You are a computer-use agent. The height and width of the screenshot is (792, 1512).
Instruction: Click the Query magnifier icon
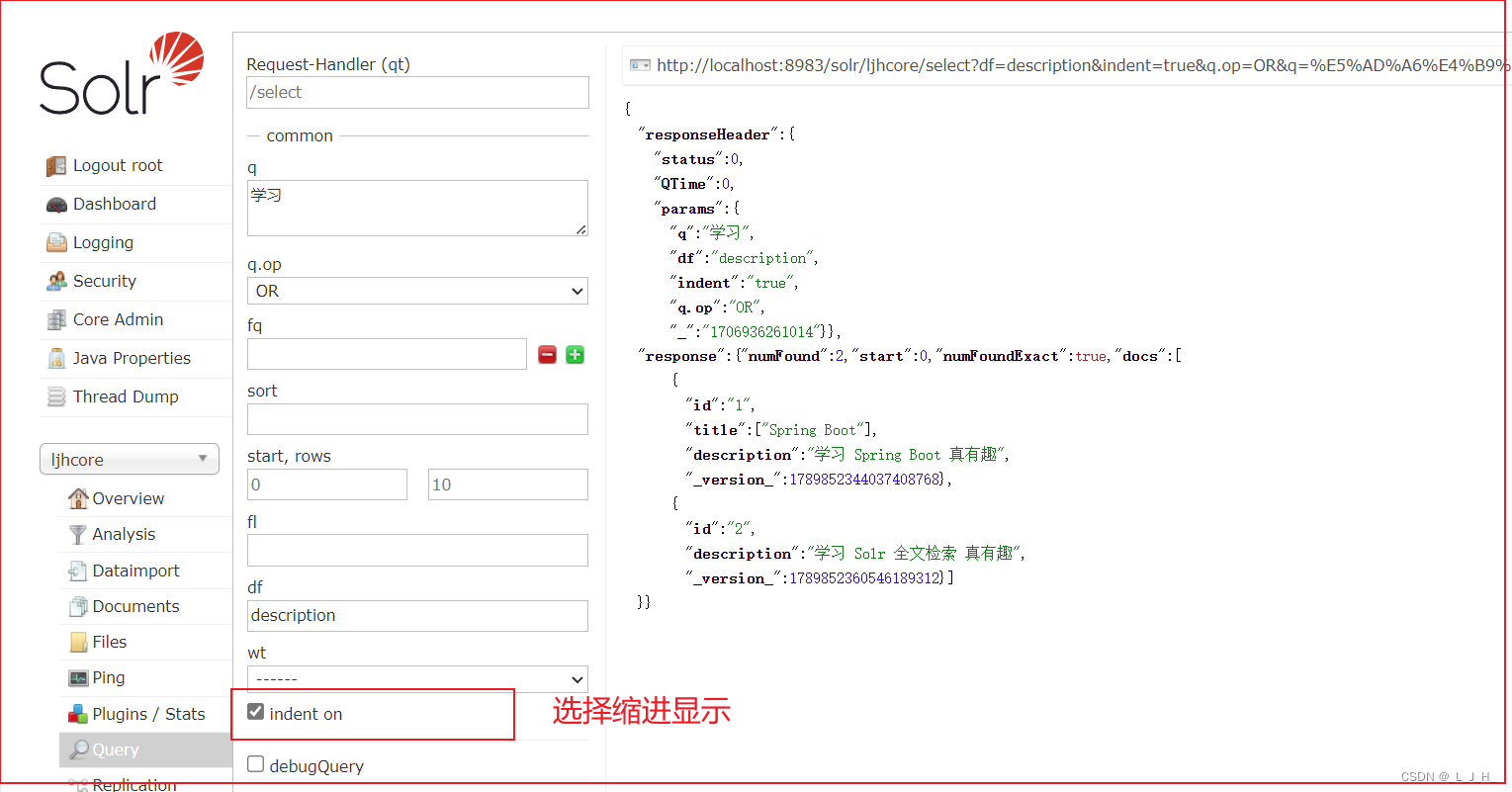pyautogui.click(x=79, y=749)
